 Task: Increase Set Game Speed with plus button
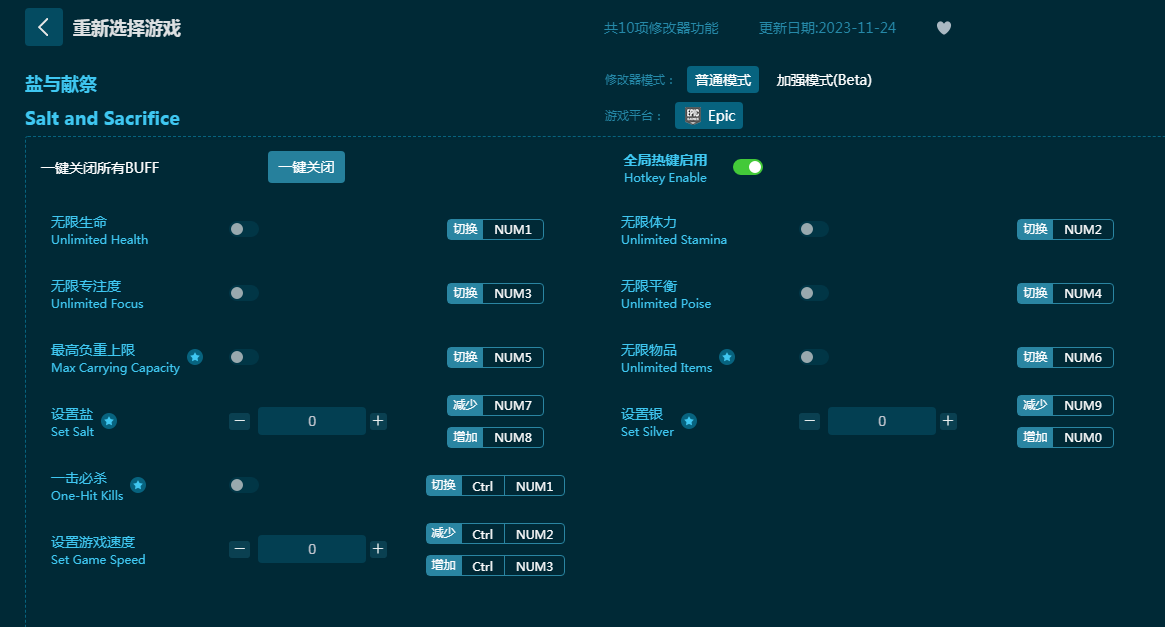click(x=378, y=549)
